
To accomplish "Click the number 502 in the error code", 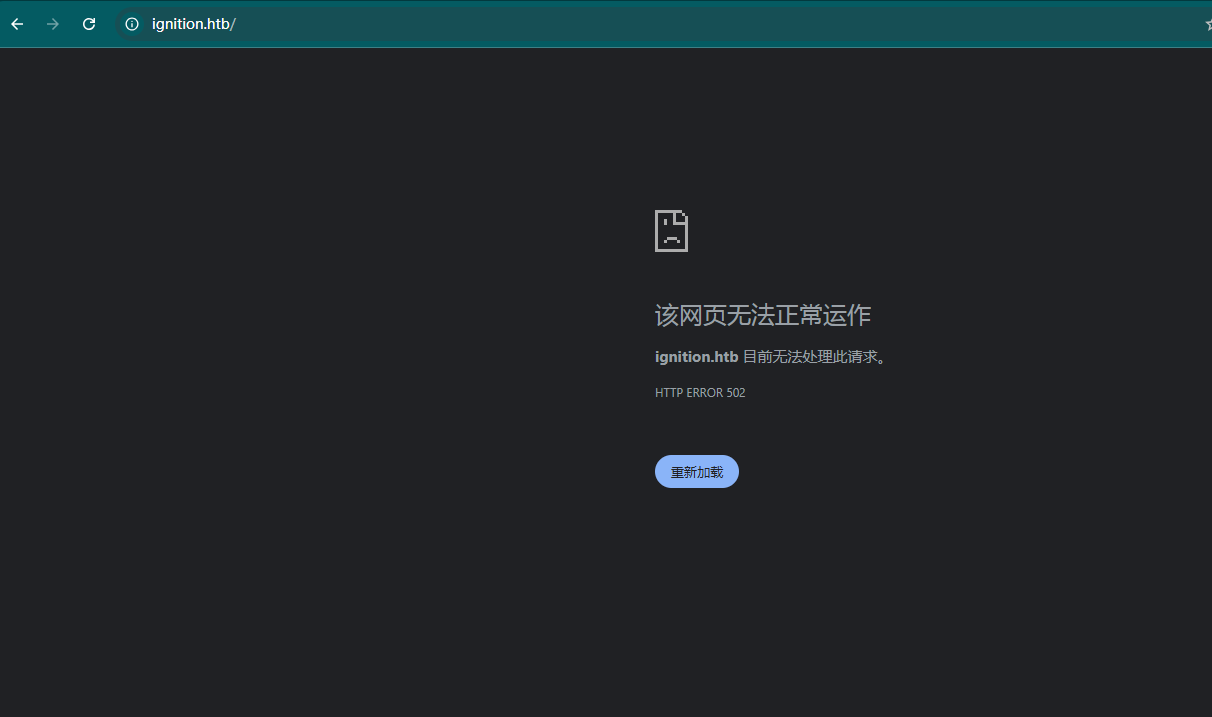I will coord(736,393).
